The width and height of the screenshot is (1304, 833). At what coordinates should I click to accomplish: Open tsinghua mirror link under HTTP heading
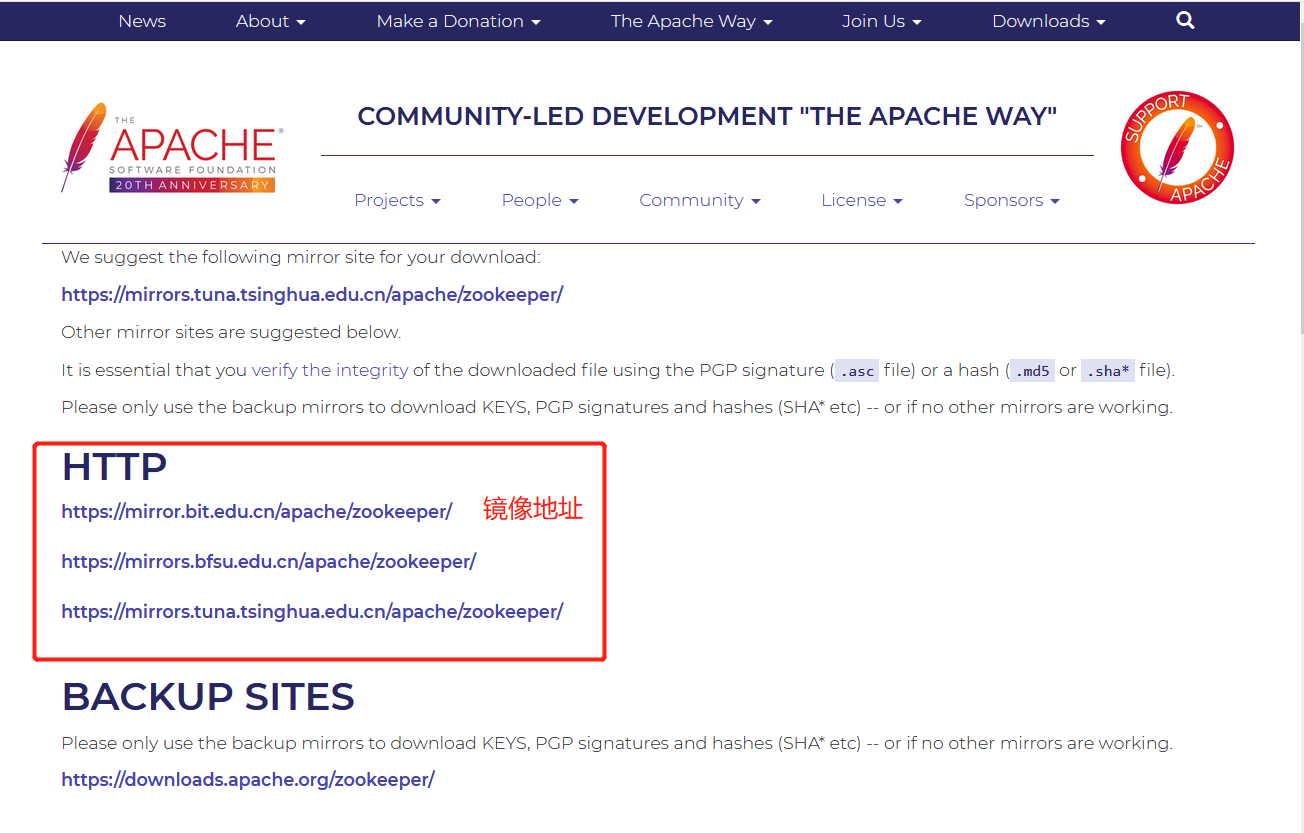[312, 612]
